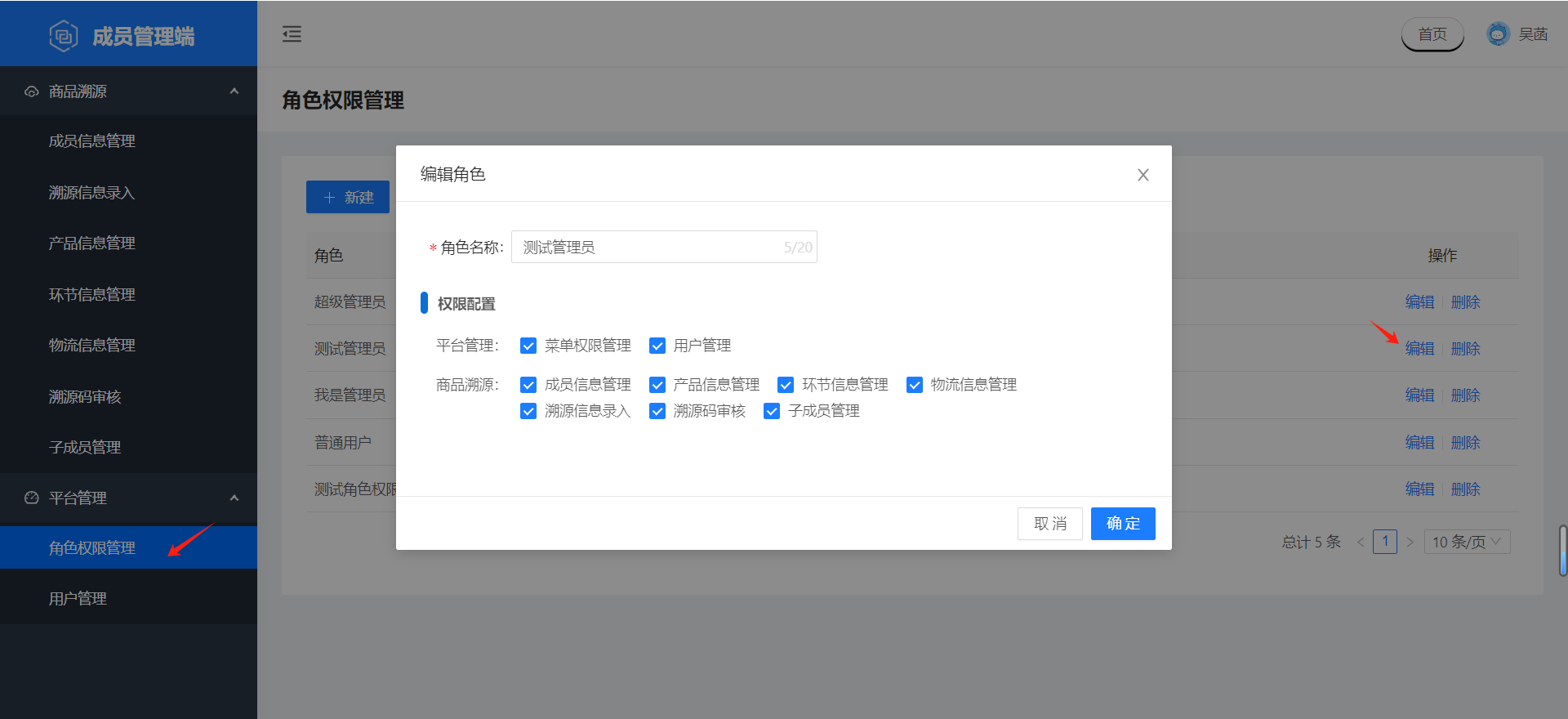This screenshot has height=719, width=1568.
Task: Uncheck the 用户管理 permission checkbox
Action: pyautogui.click(x=657, y=346)
